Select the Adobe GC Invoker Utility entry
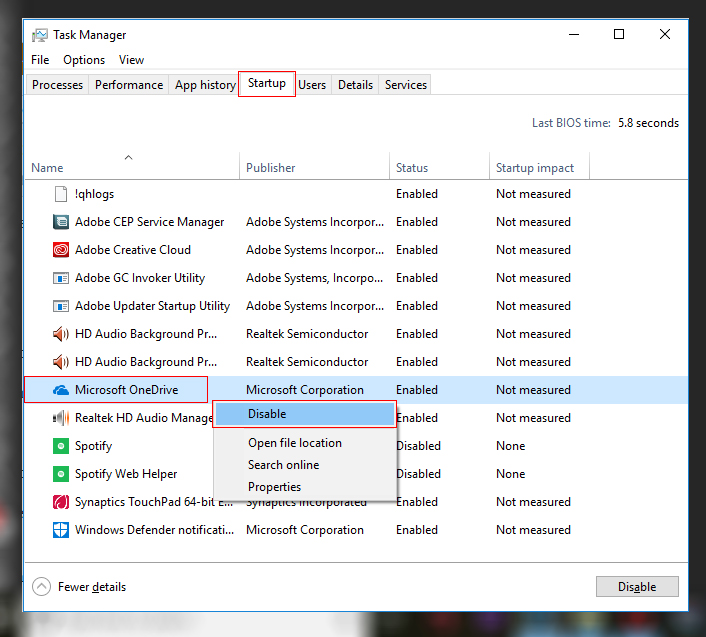The image size is (706, 637). 140,278
